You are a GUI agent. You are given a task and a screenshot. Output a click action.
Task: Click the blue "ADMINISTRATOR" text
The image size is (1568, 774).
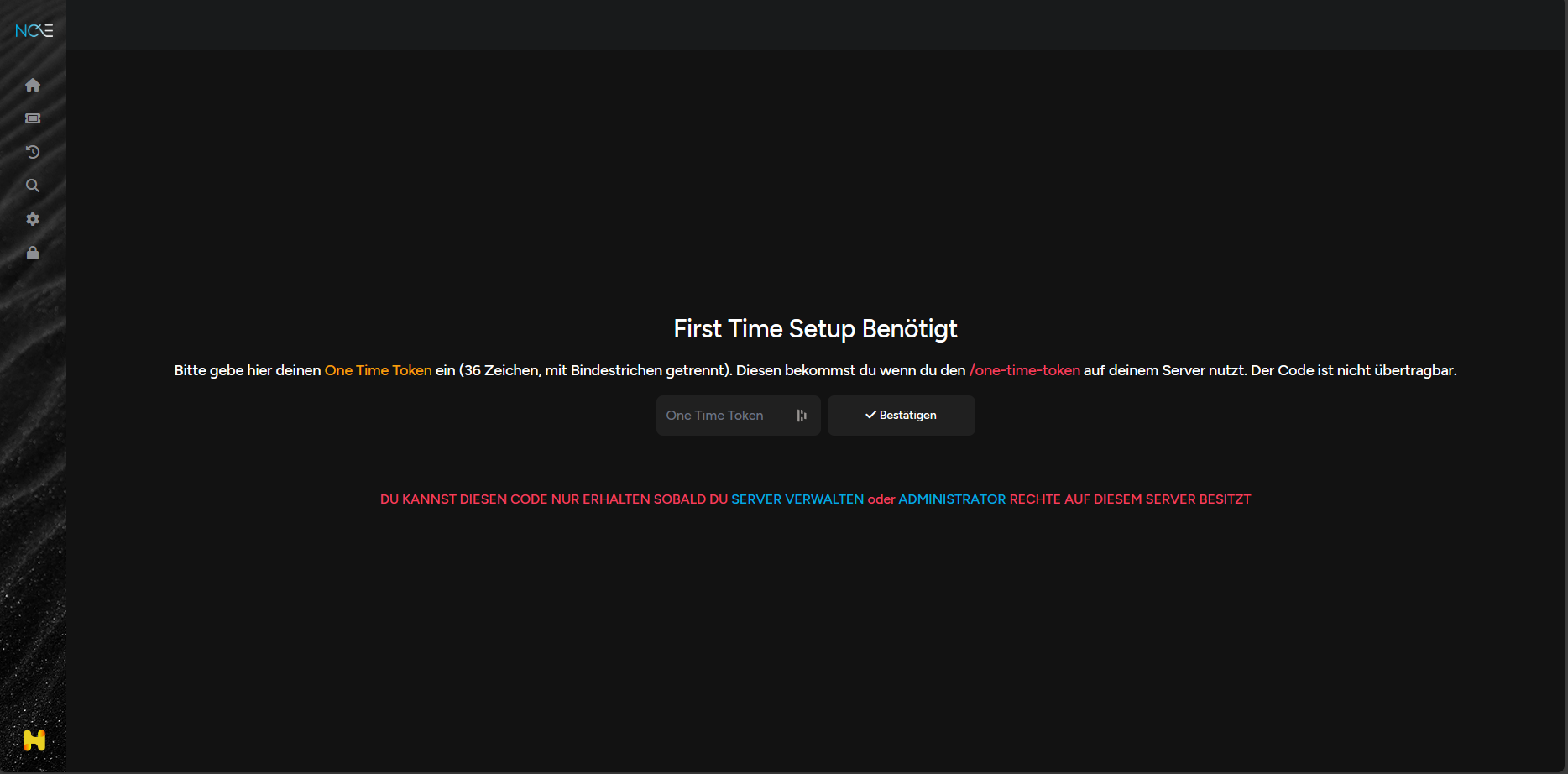(951, 499)
